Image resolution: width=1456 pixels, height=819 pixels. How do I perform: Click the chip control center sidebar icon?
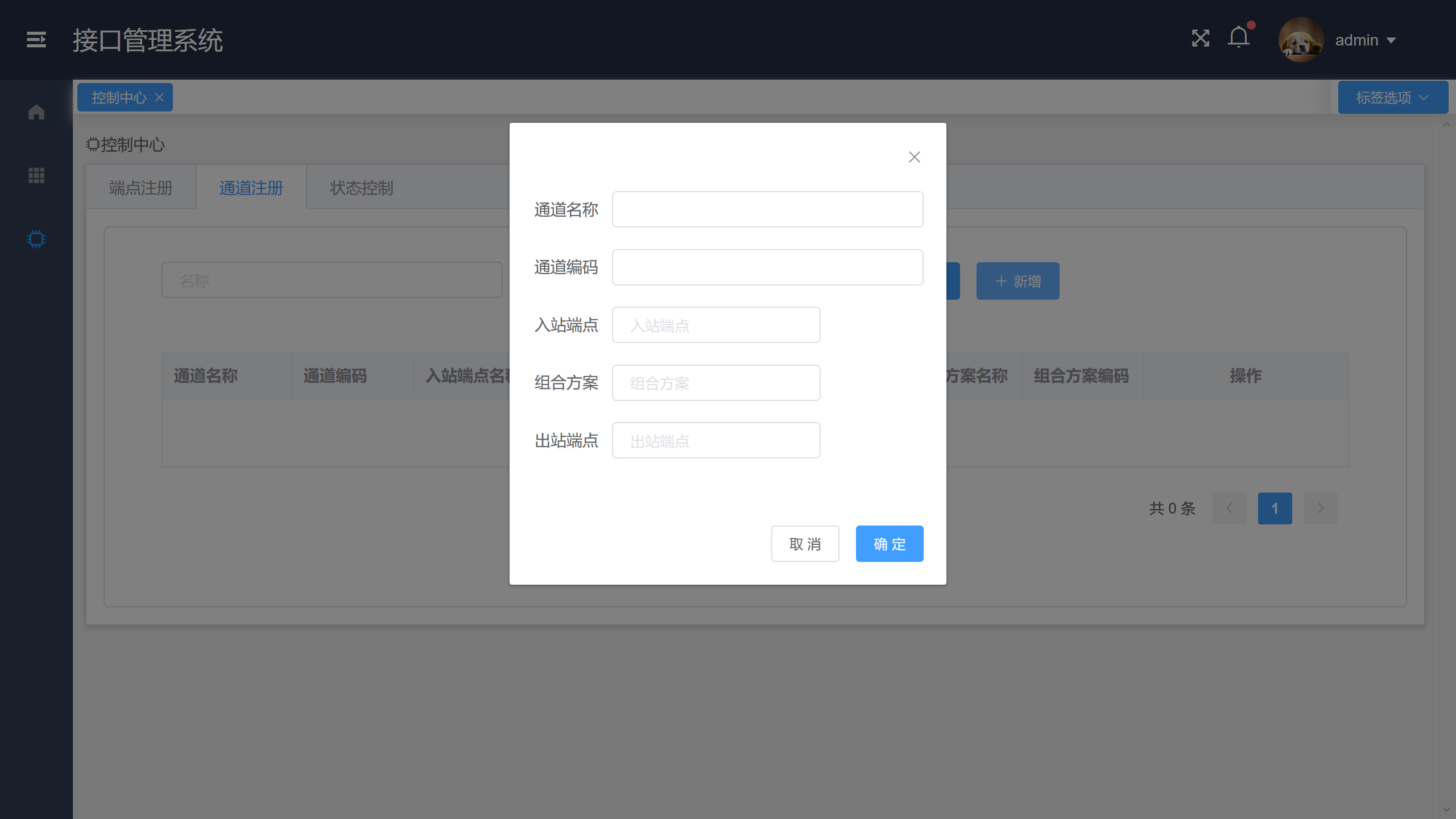click(x=36, y=239)
